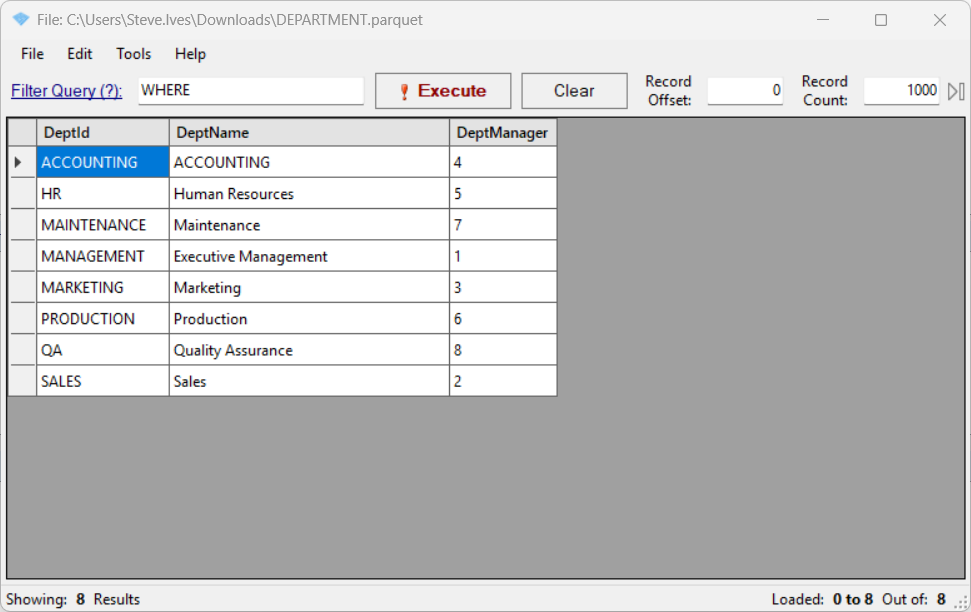This screenshot has width=971, height=612.
Task: Focus the Record Count input box
Action: 901,91
